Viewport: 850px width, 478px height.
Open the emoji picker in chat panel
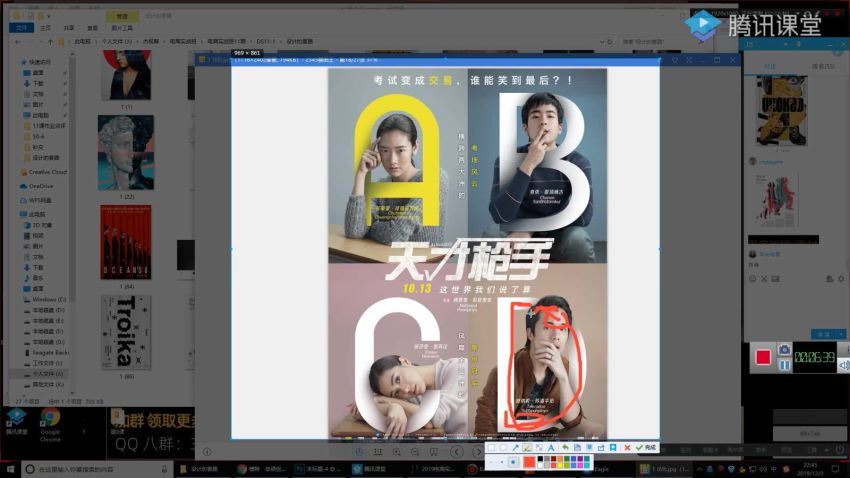click(x=752, y=279)
